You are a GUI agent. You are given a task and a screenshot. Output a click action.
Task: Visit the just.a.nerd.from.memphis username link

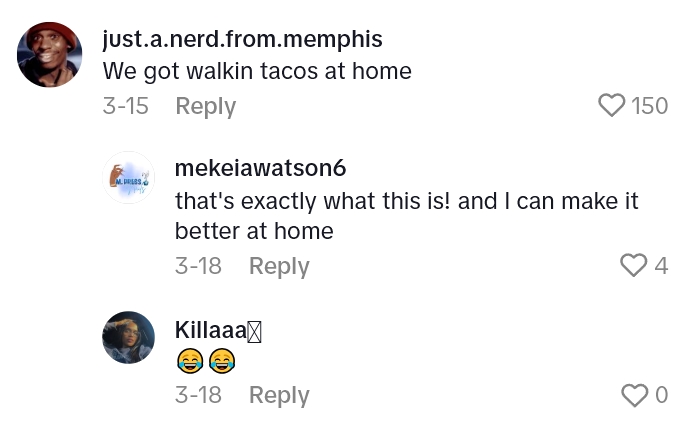click(x=242, y=40)
